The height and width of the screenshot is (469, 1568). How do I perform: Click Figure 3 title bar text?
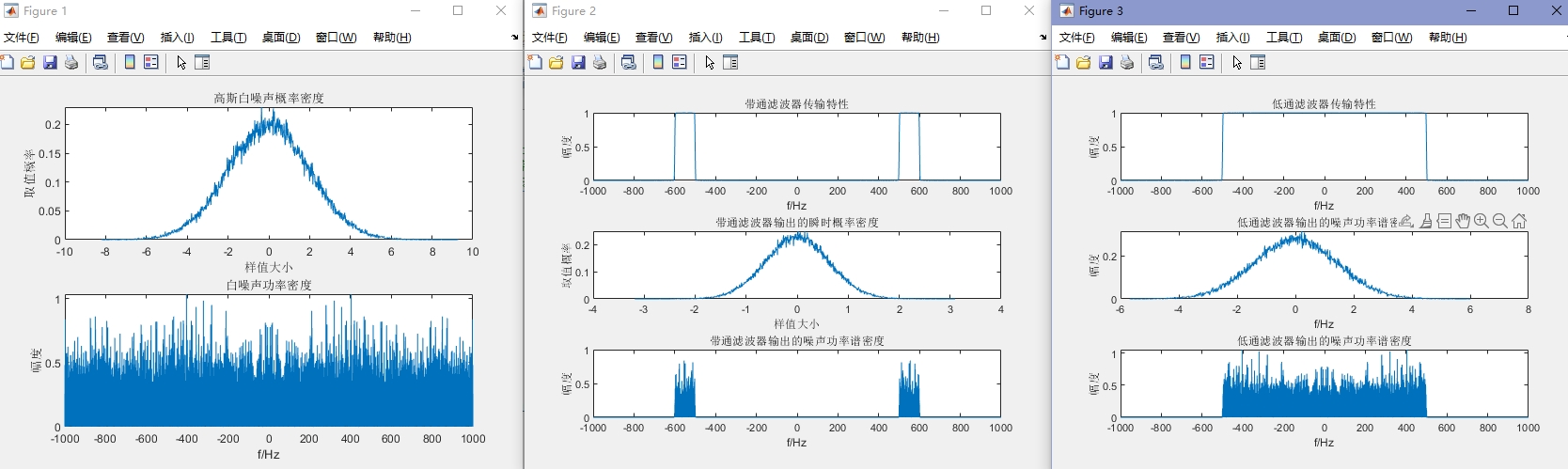[x=1101, y=10]
